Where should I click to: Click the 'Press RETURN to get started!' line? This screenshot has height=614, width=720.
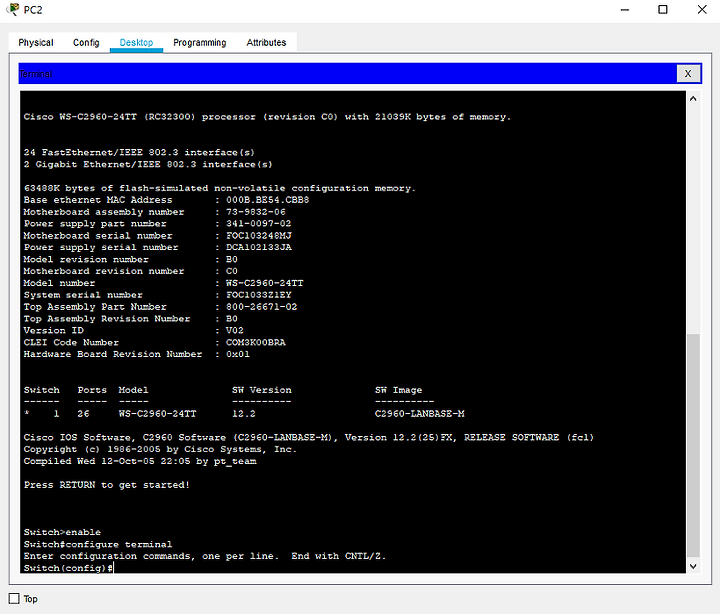[107, 485]
